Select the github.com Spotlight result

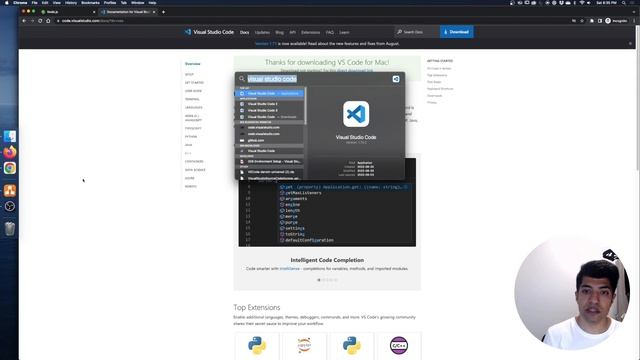tap(270, 140)
